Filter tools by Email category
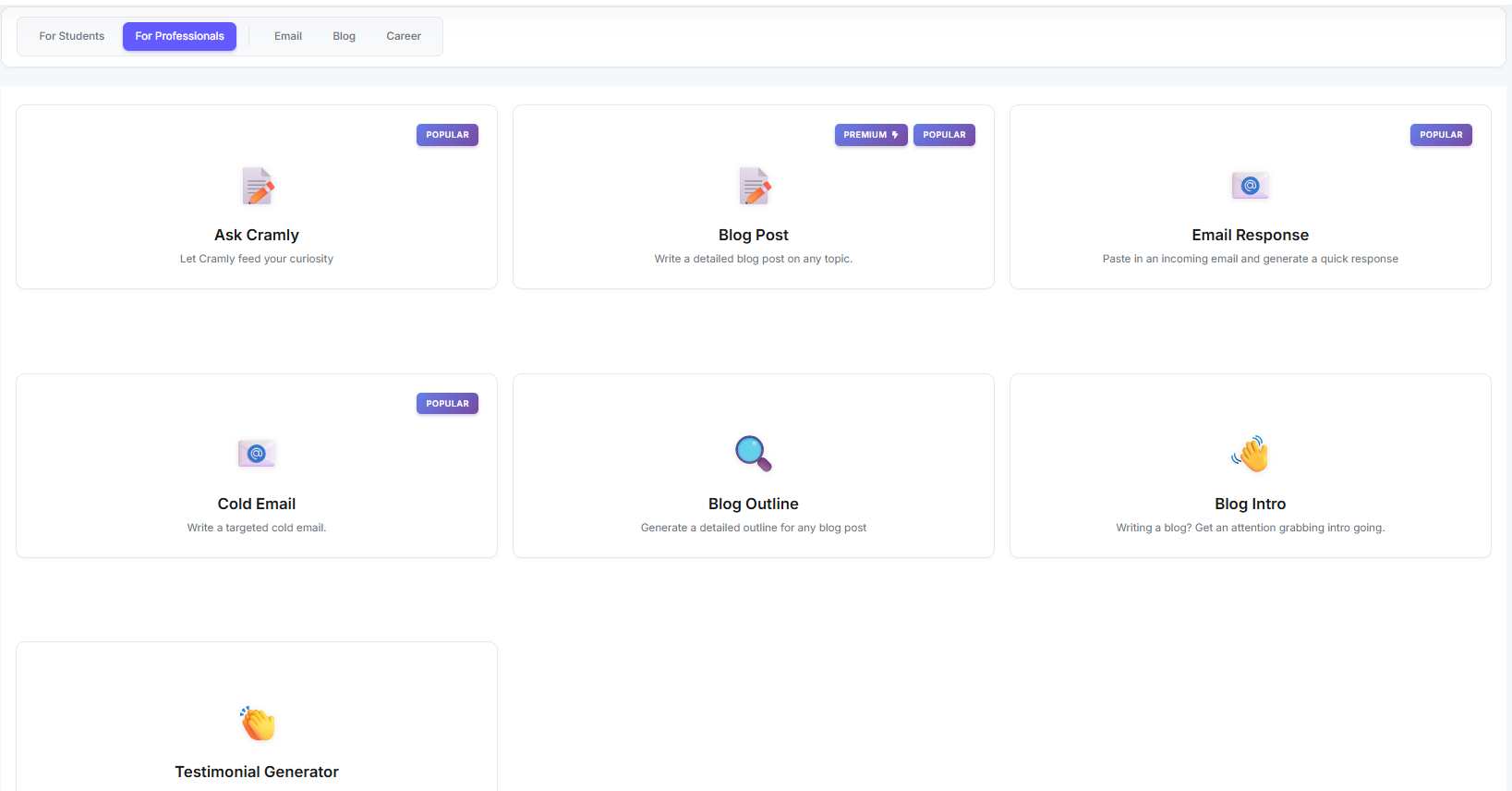This screenshot has width=1512, height=791. point(288,36)
